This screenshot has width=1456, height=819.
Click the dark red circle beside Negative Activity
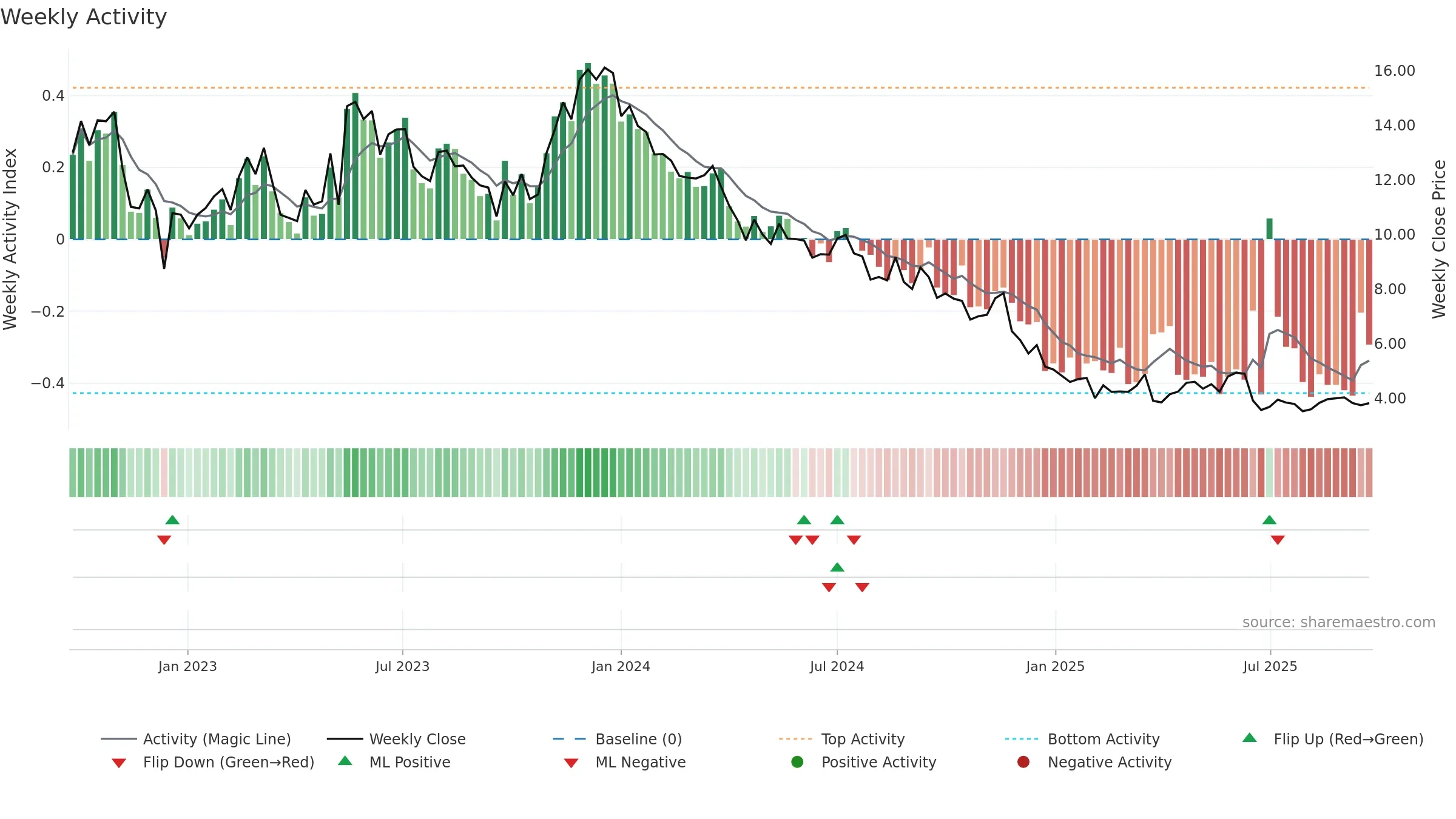click(x=1023, y=762)
